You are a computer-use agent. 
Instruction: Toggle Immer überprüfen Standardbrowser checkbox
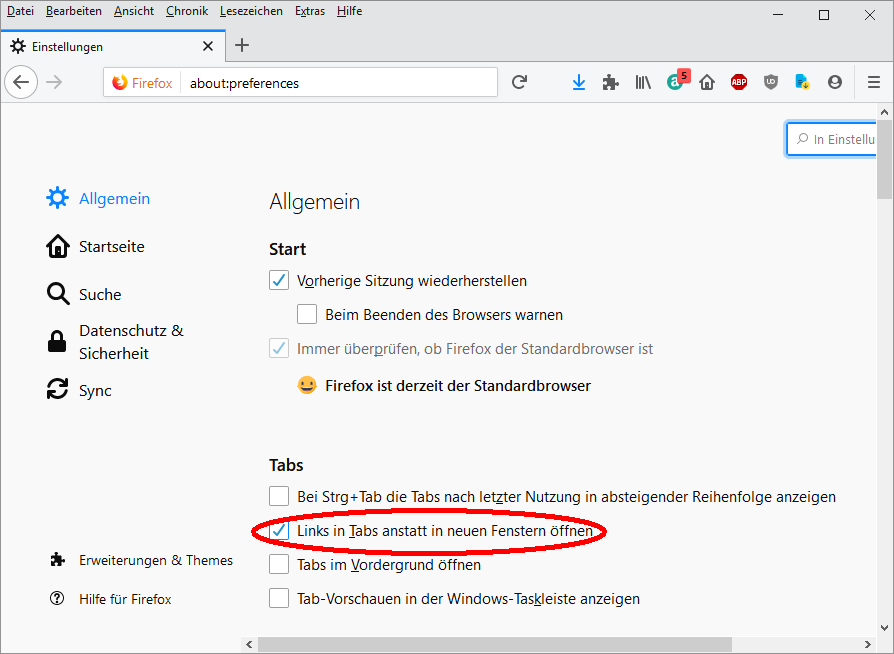279,348
